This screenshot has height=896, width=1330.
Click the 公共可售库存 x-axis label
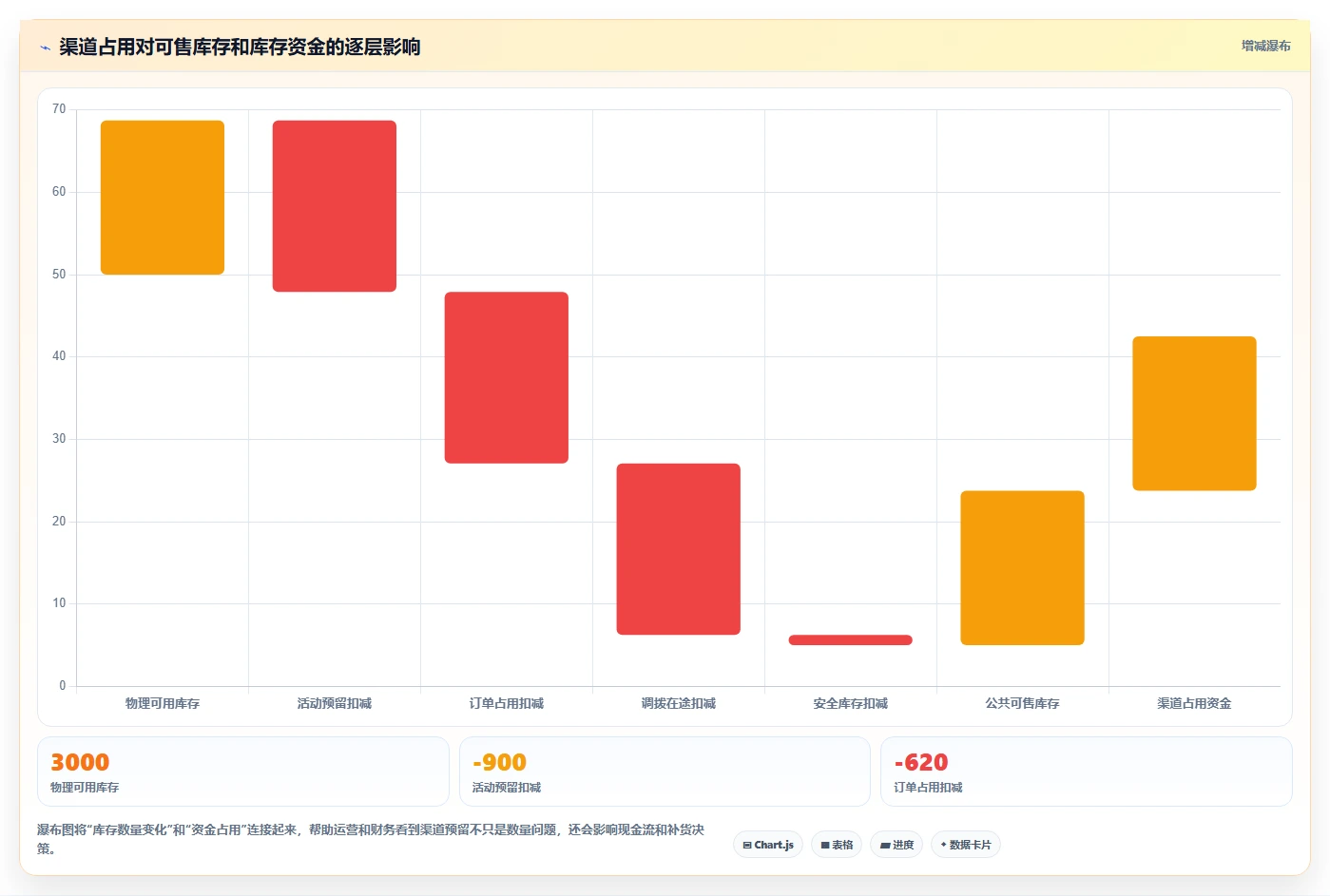(x=1023, y=703)
